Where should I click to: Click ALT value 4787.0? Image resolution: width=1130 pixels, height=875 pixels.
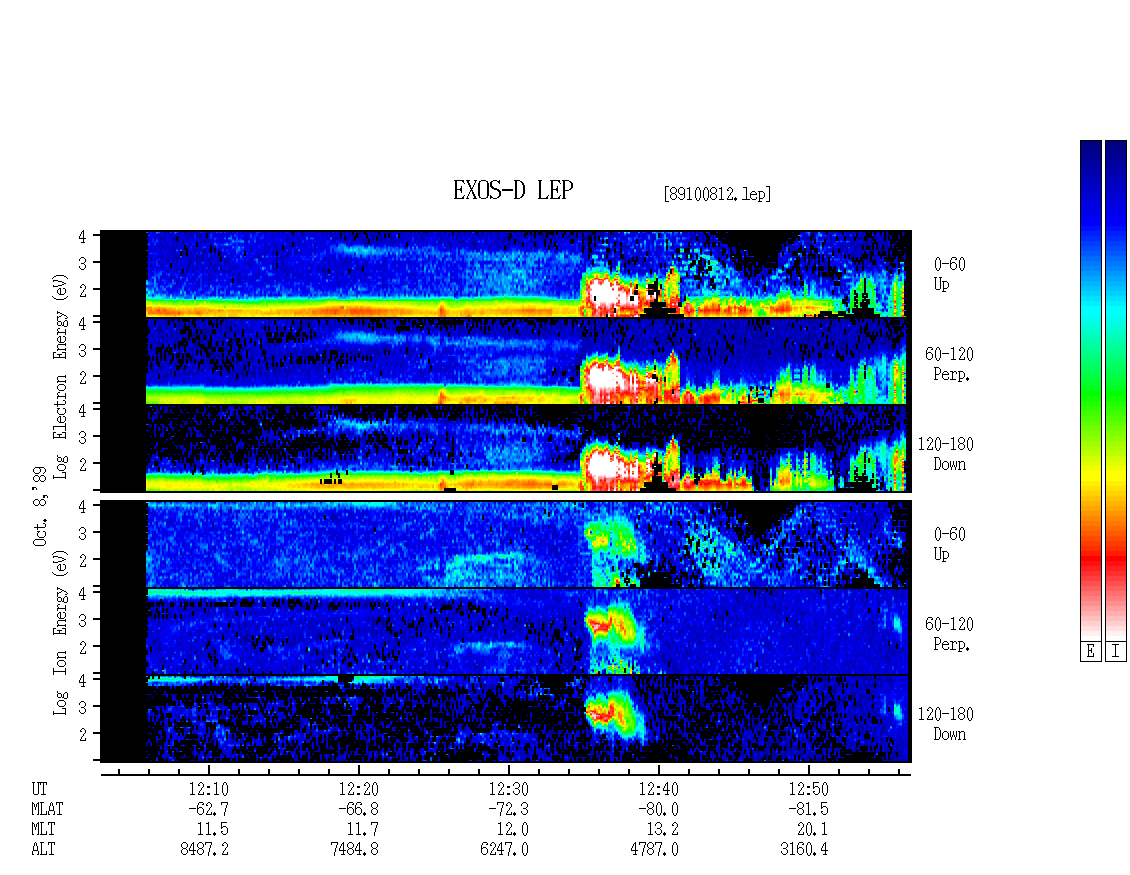click(654, 850)
